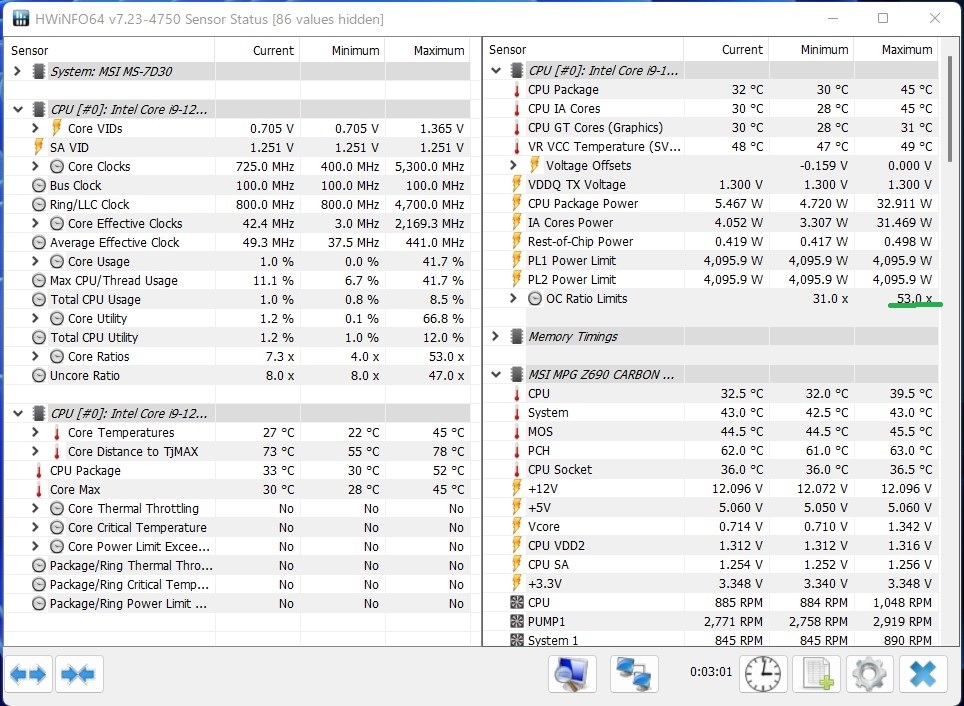Viewport: 964px width, 706px height.
Task: Select the Max CPU/Thread Usage row
Action: coord(237,280)
